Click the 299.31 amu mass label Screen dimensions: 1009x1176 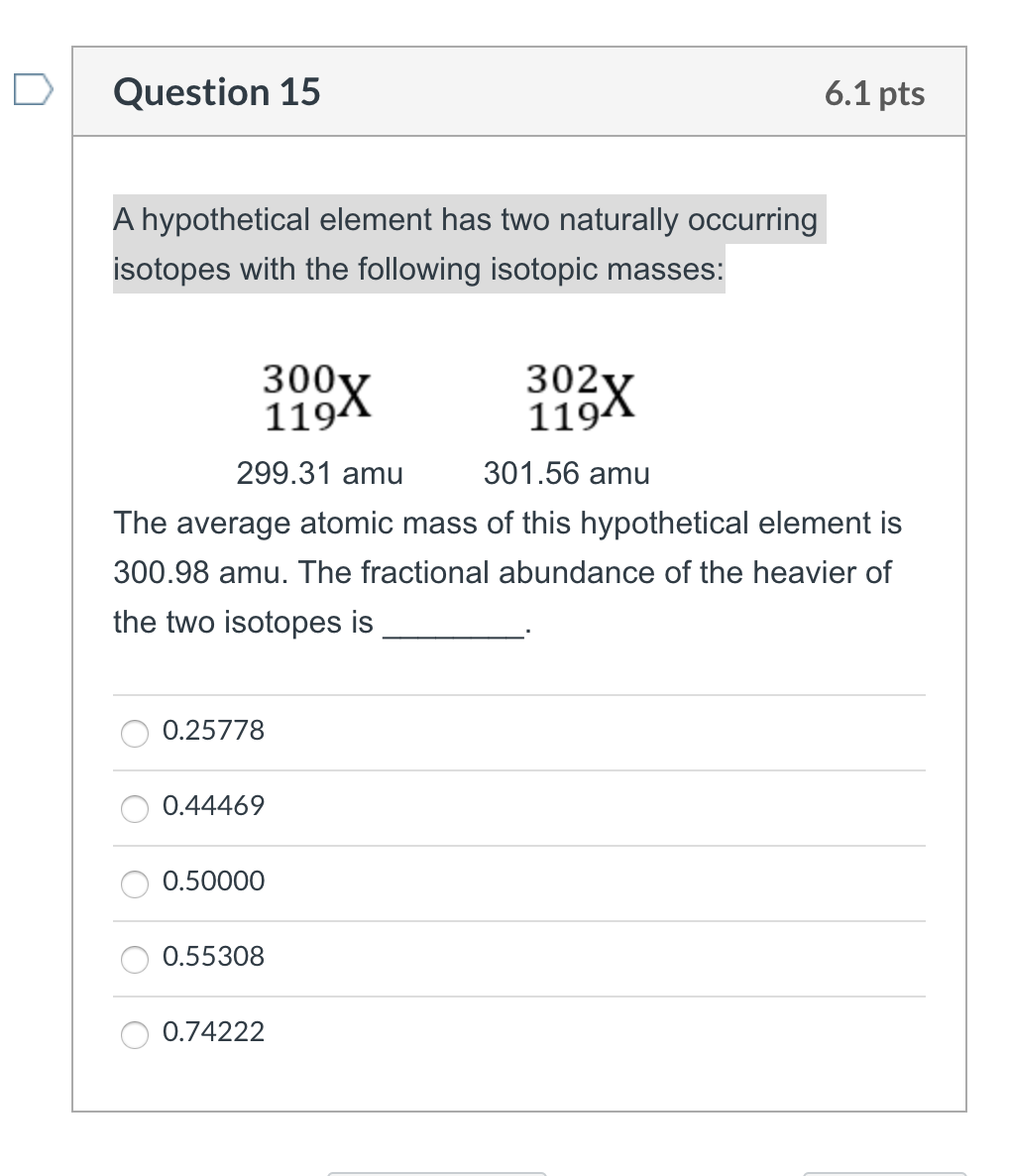click(319, 473)
